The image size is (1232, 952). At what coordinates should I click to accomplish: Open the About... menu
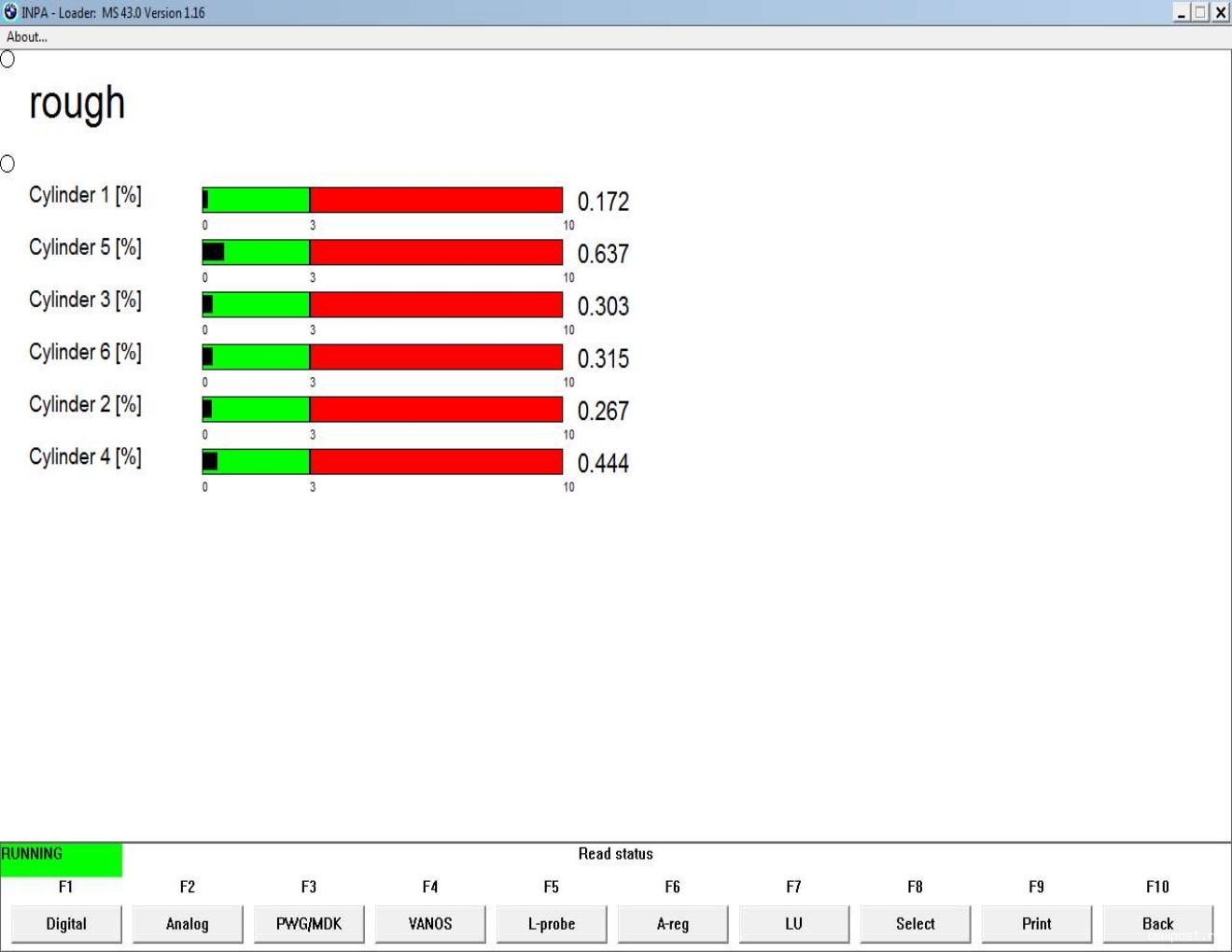(27, 37)
